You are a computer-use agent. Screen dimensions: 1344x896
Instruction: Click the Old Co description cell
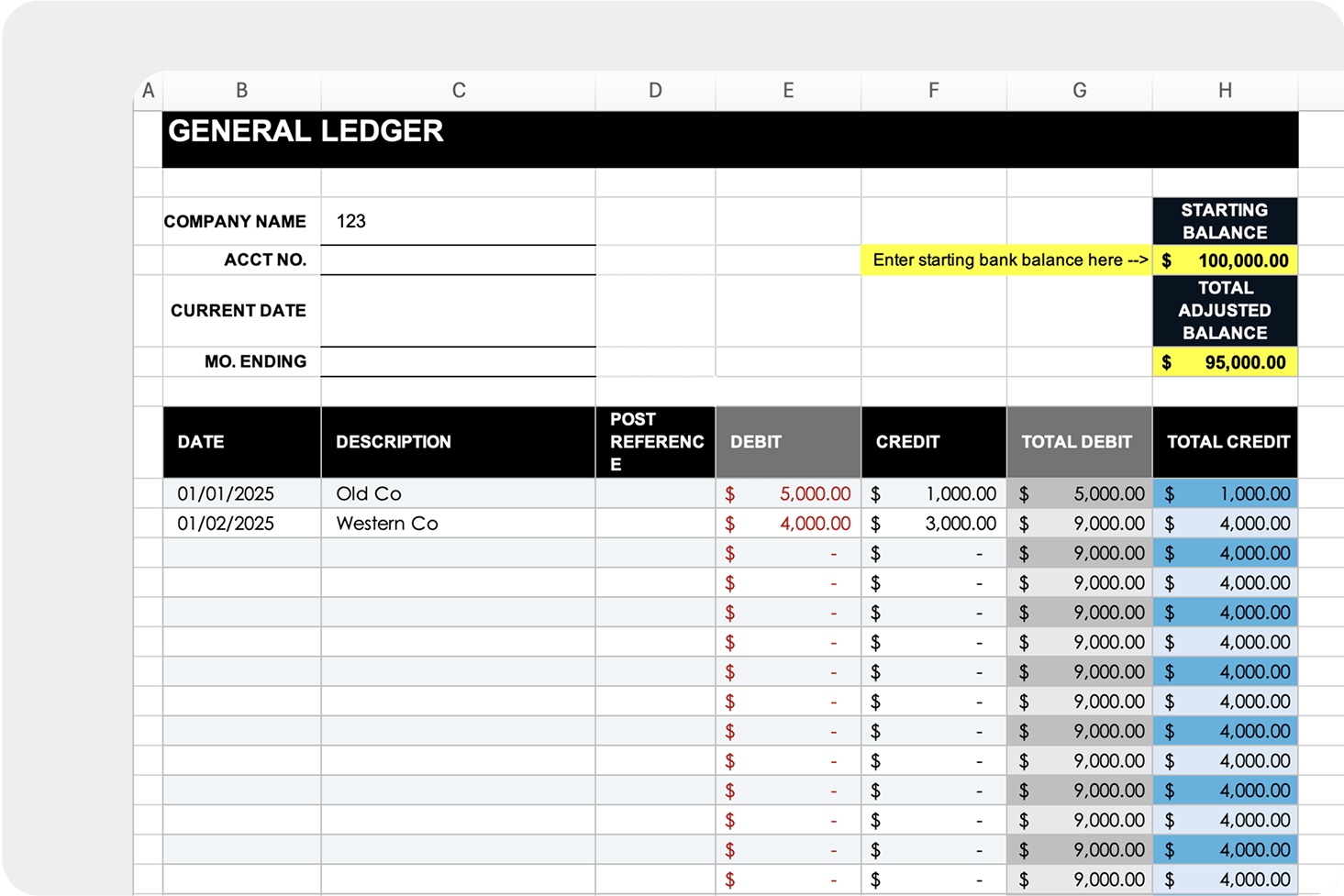point(458,493)
